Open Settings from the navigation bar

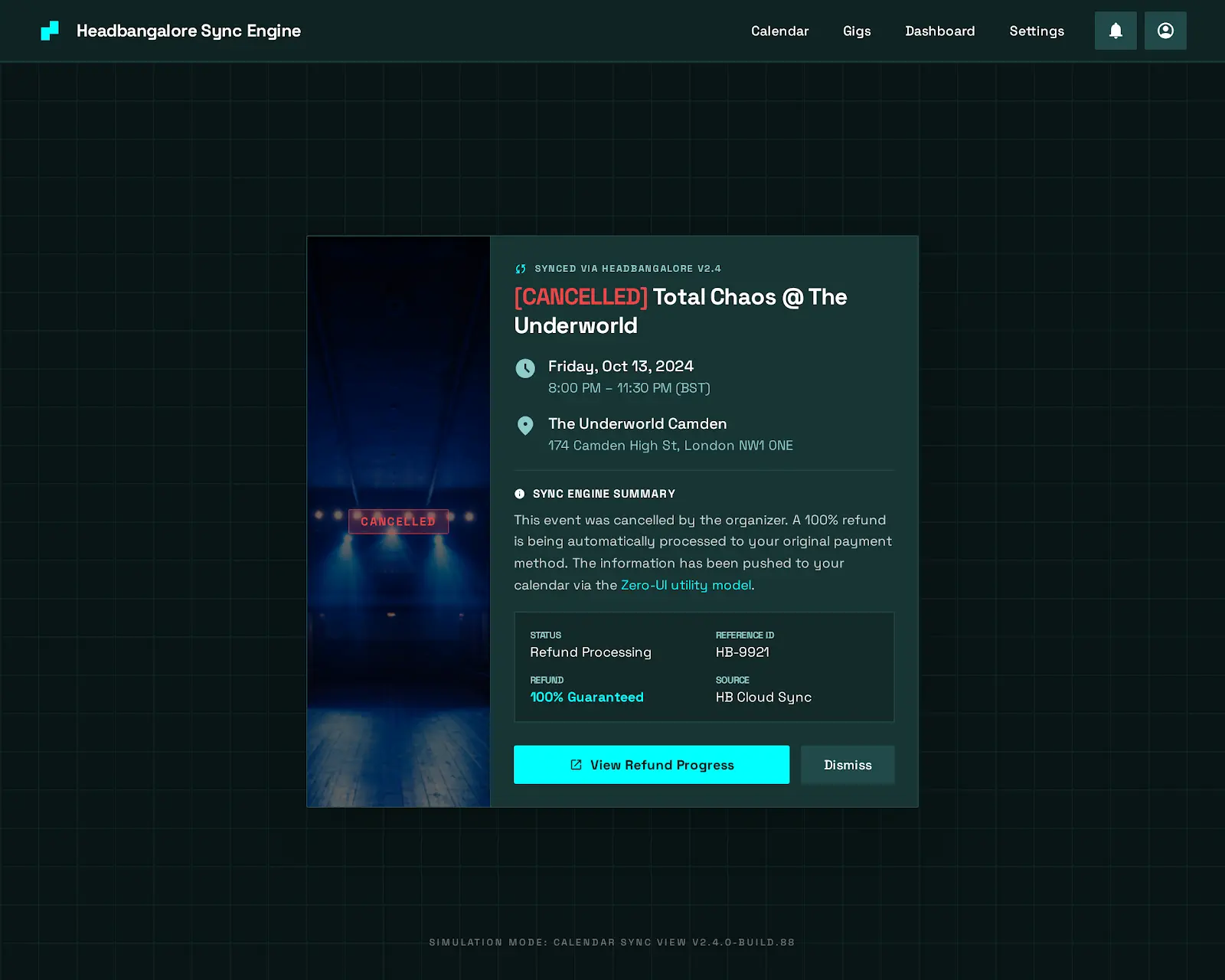click(1036, 31)
